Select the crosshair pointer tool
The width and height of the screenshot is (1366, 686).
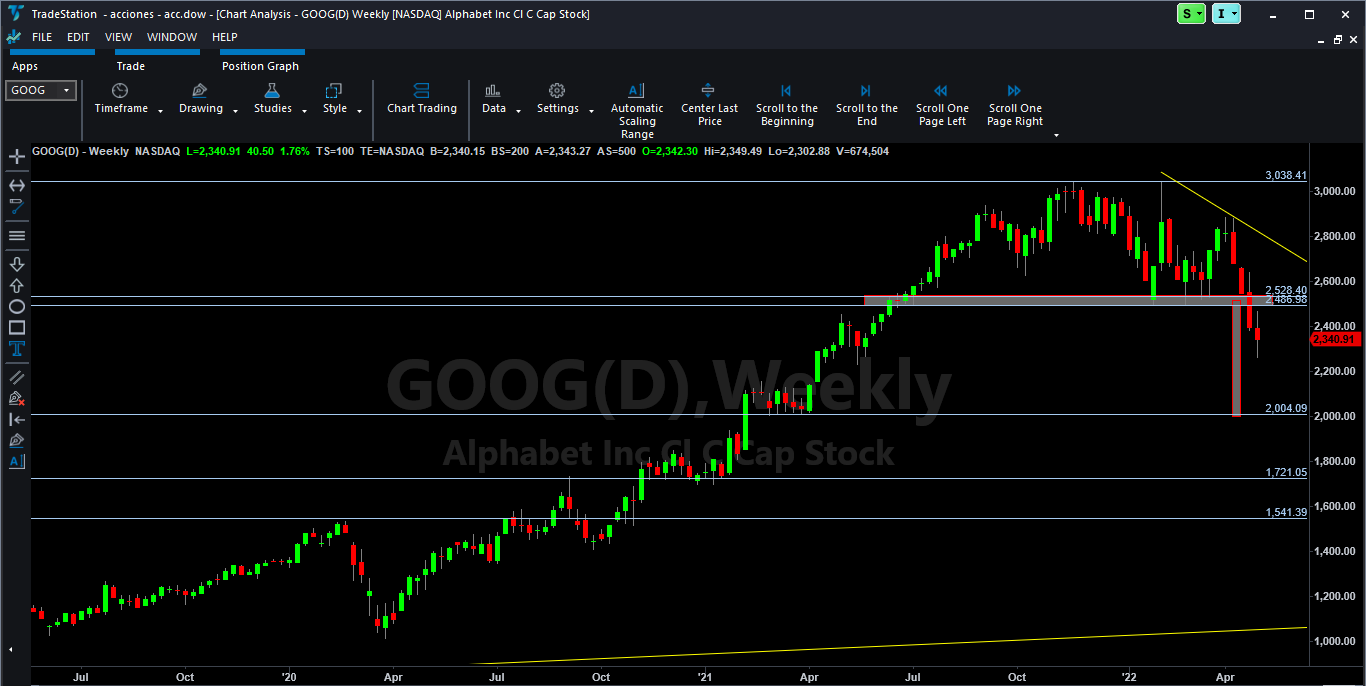pyautogui.click(x=17, y=157)
